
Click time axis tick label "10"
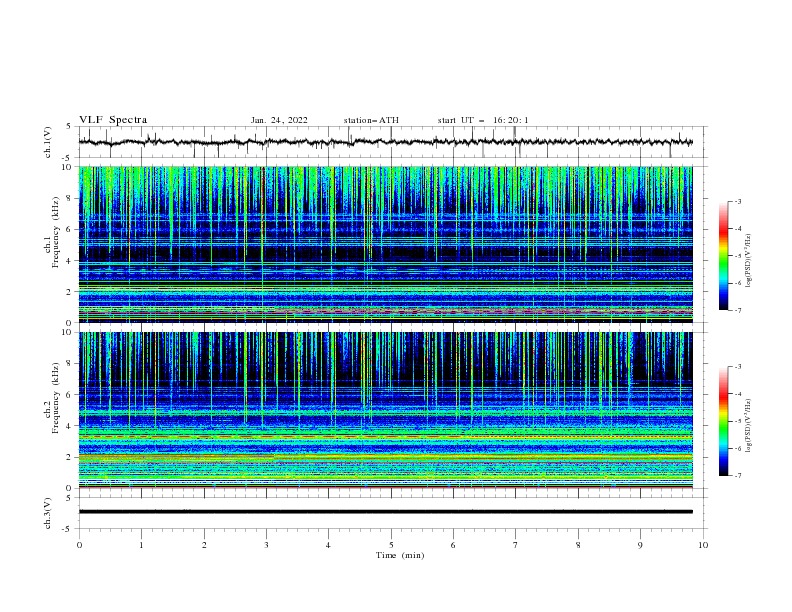point(703,545)
